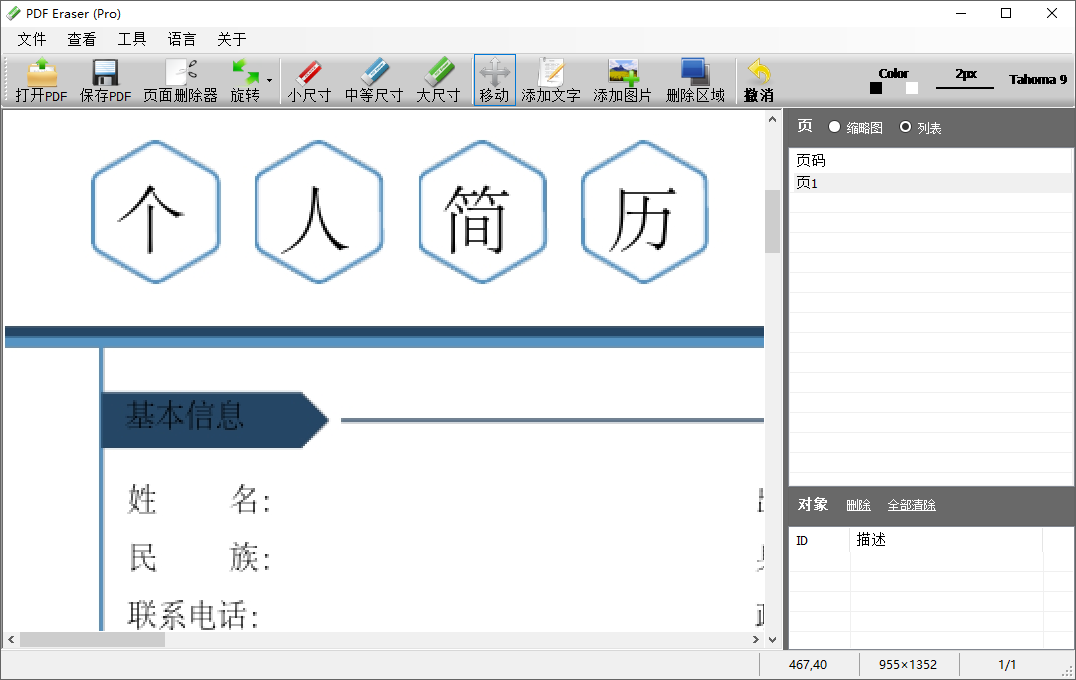Open the 语言 menu

(x=182, y=39)
